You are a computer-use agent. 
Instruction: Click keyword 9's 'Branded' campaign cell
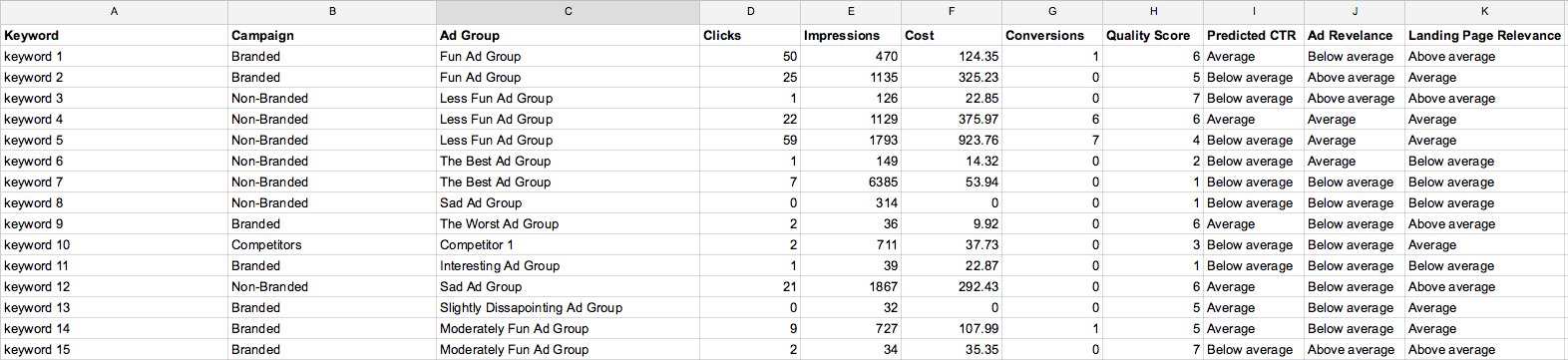(x=332, y=223)
